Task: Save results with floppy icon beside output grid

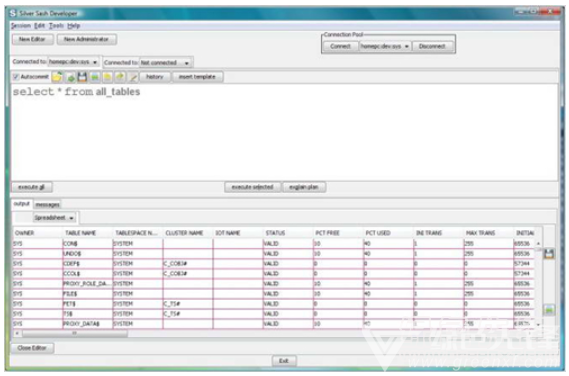Action: click(549, 254)
